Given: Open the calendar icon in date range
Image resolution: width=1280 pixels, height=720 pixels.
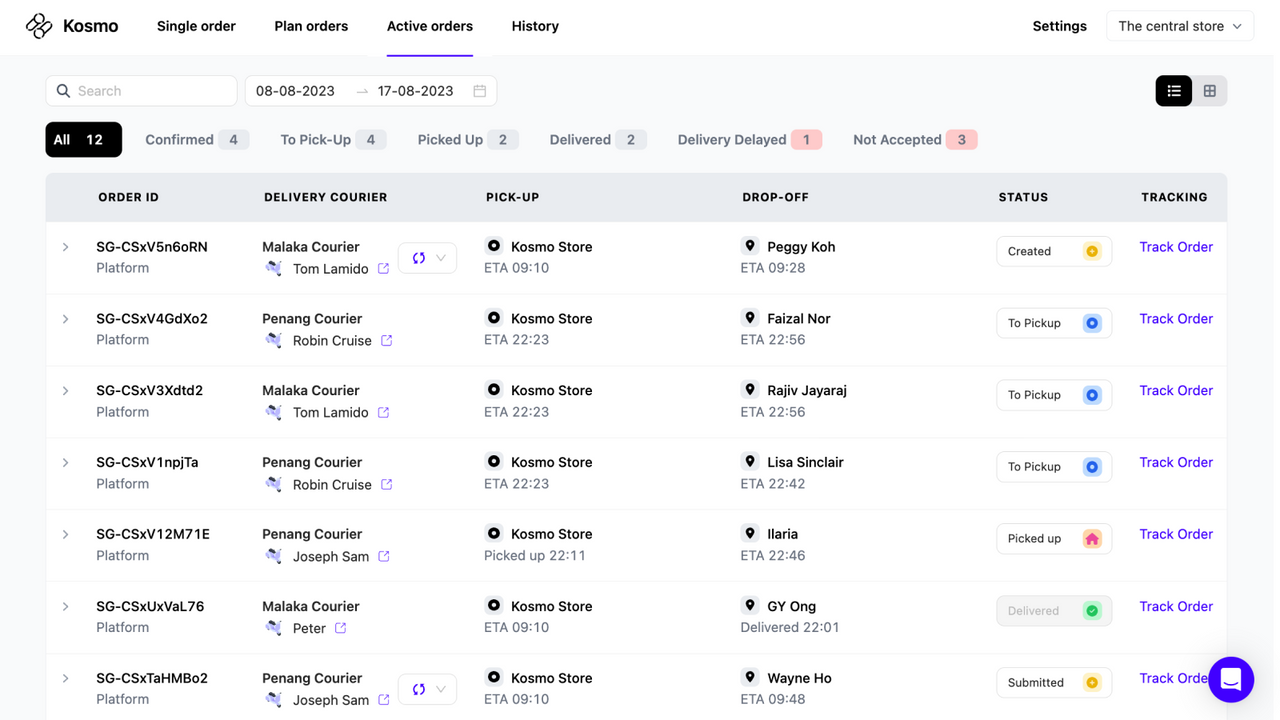Looking at the screenshot, I should (x=480, y=91).
